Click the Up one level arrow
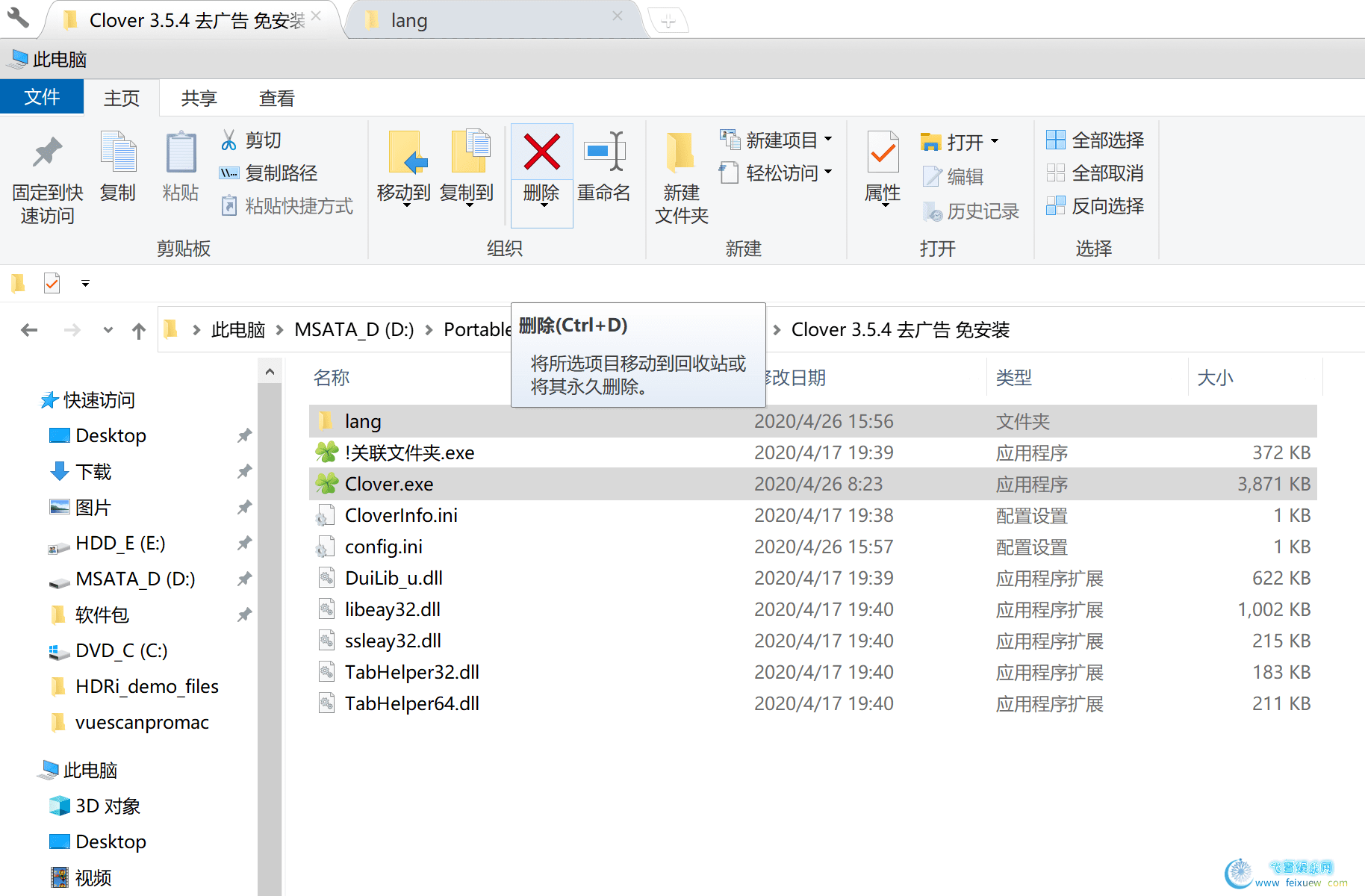The image size is (1365, 896). (139, 330)
